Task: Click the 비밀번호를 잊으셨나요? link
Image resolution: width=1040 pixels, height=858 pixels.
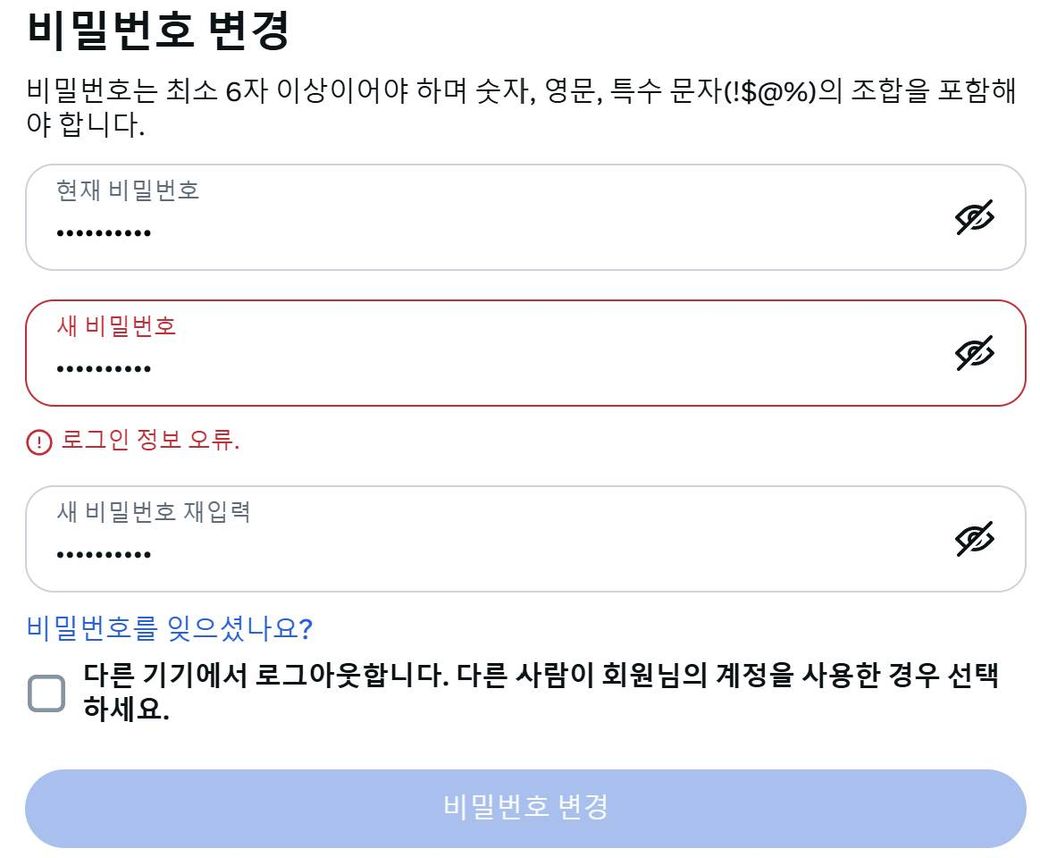Action: 169,628
